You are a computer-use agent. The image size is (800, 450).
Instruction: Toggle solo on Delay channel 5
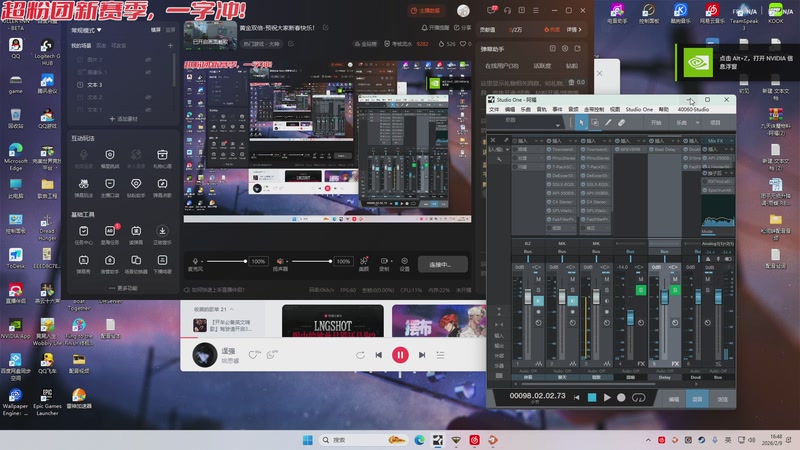(674, 290)
